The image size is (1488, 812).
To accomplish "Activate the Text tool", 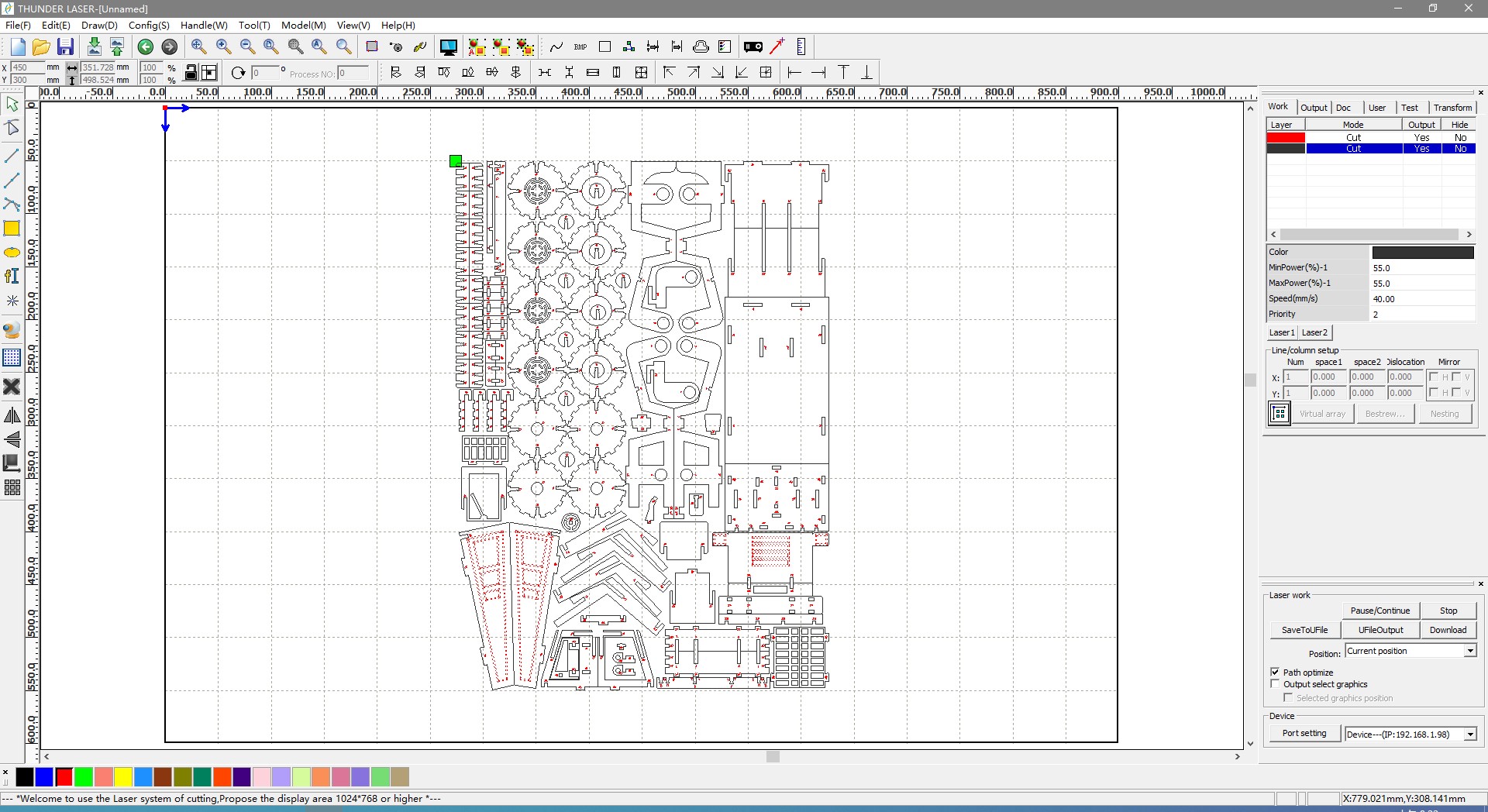I will pos(12,276).
